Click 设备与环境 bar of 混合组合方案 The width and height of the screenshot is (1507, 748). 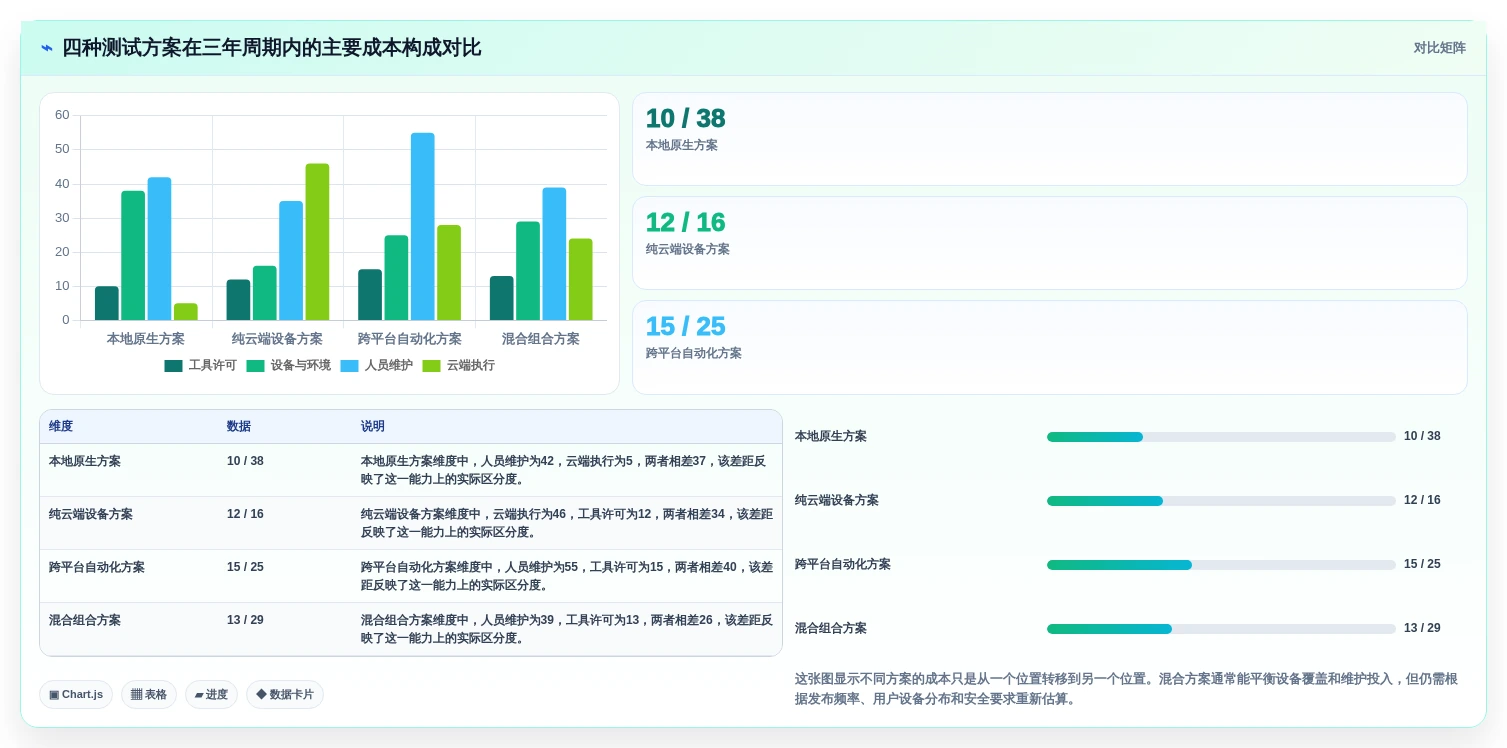click(x=528, y=271)
